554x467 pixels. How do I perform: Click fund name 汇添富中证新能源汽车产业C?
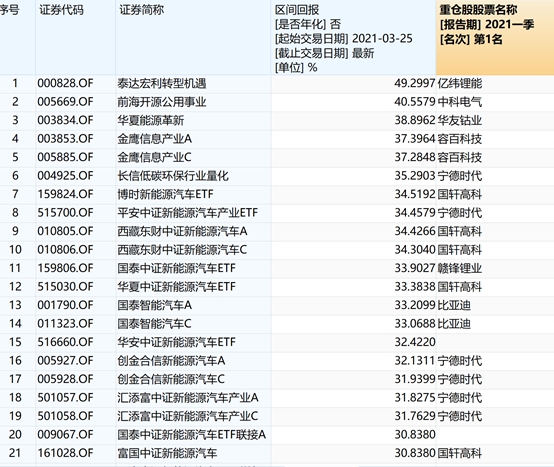click(188, 416)
